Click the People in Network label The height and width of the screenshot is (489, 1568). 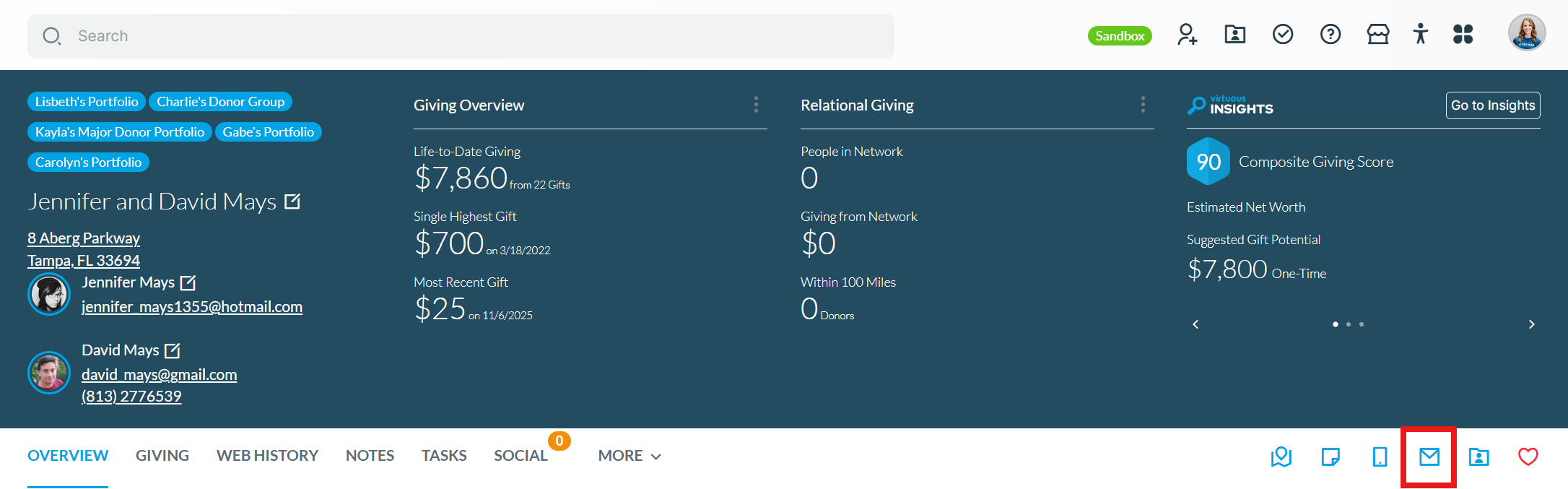(x=852, y=152)
